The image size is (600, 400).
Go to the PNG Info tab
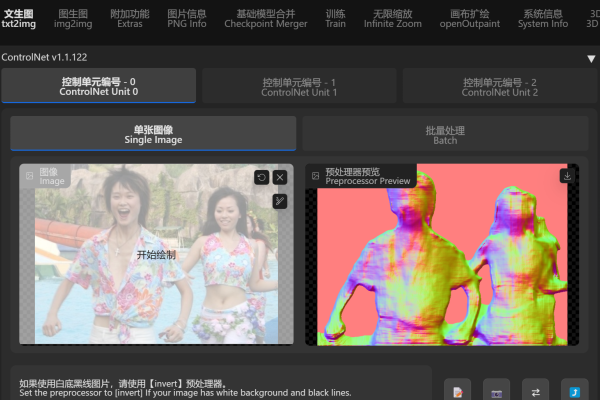coord(187,19)
